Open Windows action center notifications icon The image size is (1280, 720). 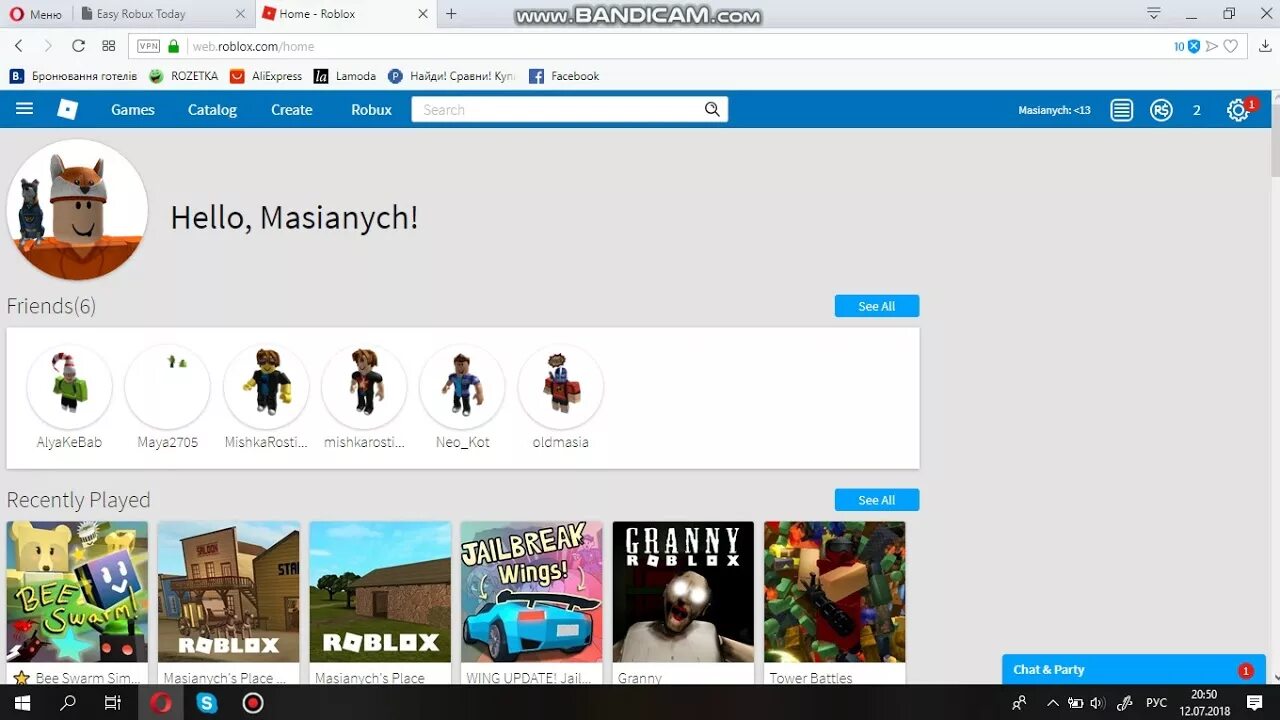[1255, 703]
